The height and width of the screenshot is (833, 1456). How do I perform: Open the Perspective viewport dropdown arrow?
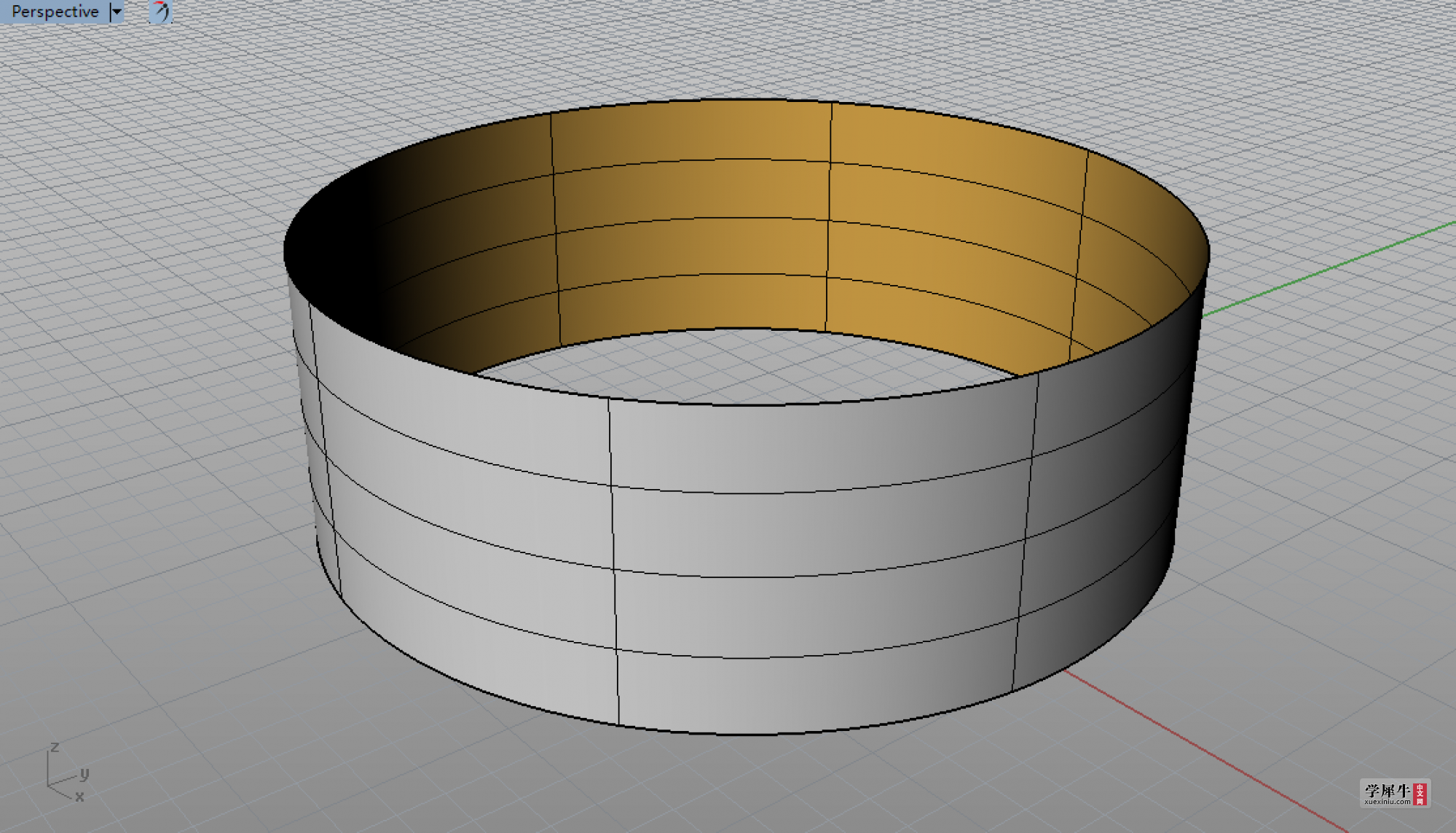pos(117,12)
